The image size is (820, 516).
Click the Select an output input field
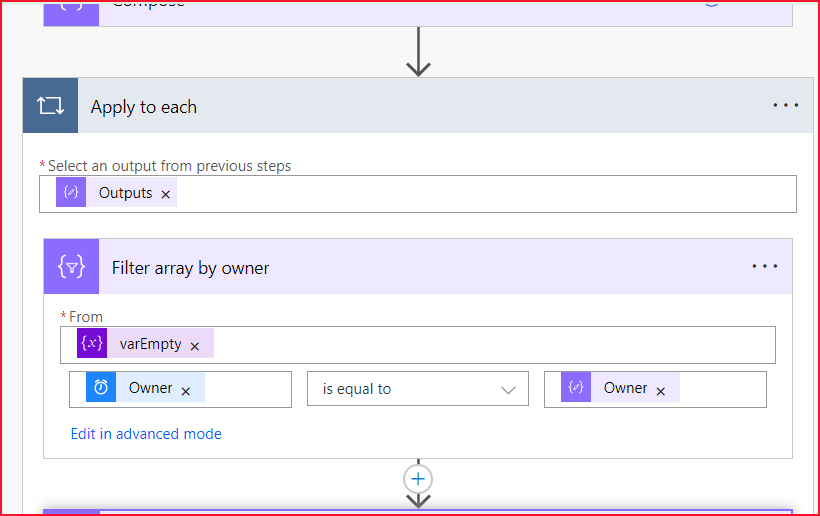418,194
